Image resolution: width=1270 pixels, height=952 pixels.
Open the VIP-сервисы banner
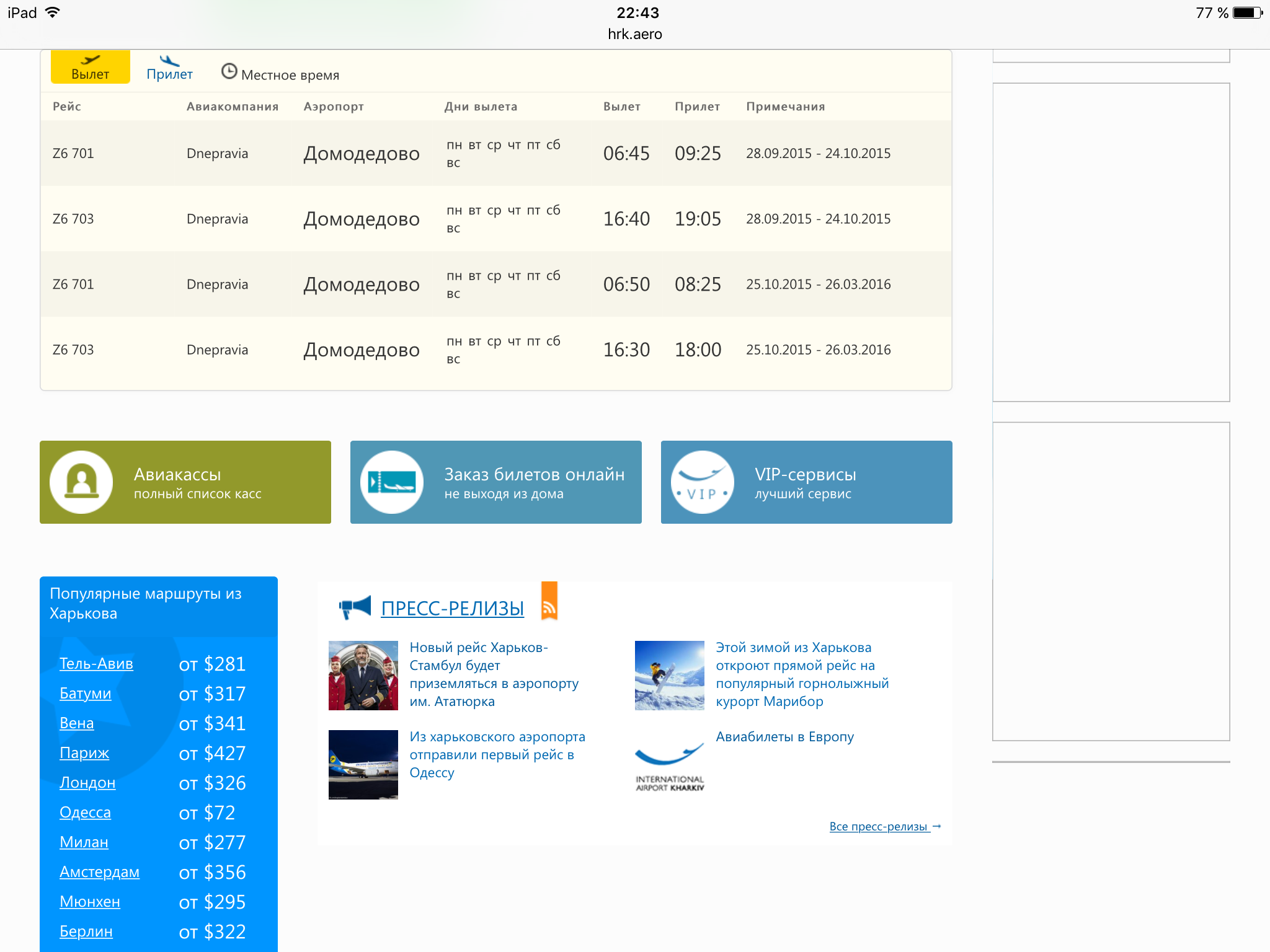pos(806,482)
